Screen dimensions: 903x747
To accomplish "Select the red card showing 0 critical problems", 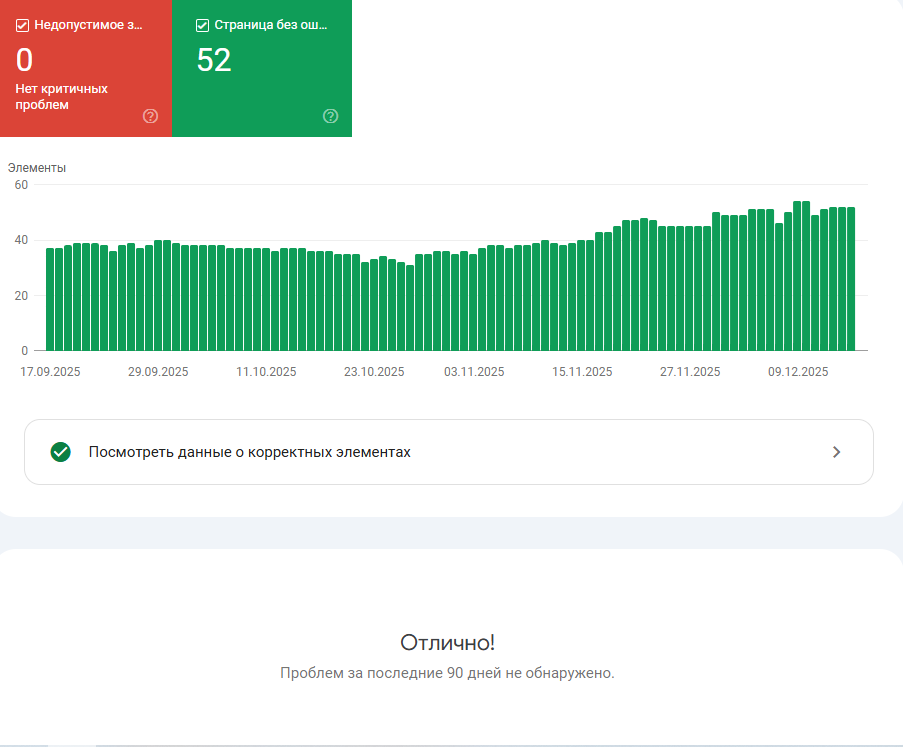I will (x=86, y=68).
